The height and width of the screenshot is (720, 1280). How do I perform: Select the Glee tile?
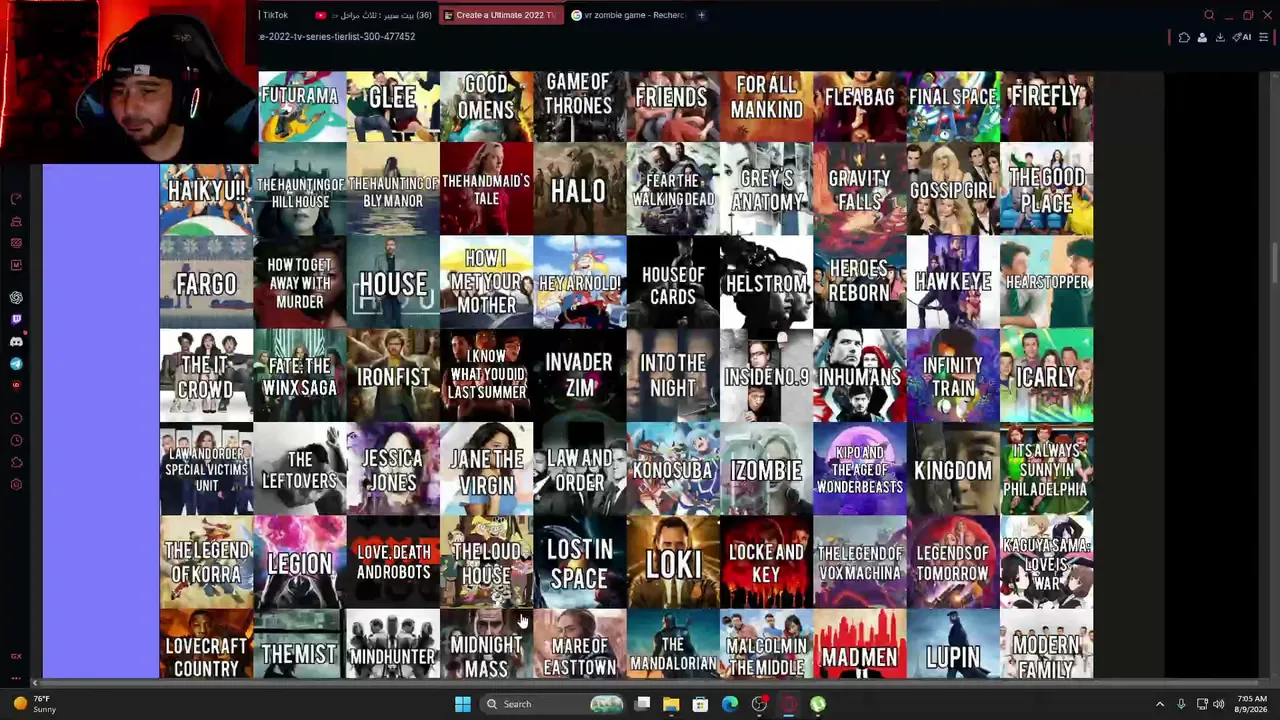pos(393,106)
